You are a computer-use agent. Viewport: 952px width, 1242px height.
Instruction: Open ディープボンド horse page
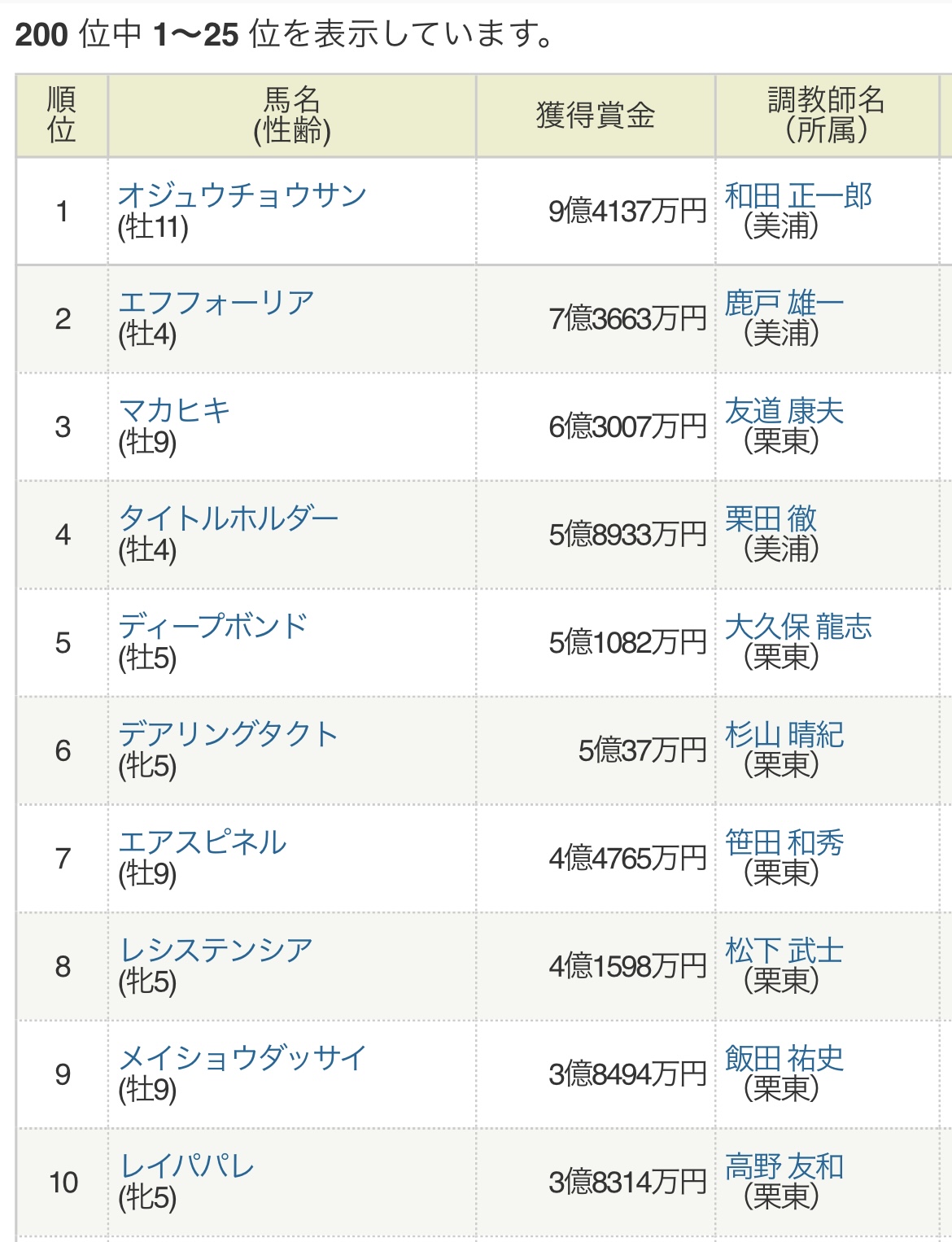pos(212,626)
